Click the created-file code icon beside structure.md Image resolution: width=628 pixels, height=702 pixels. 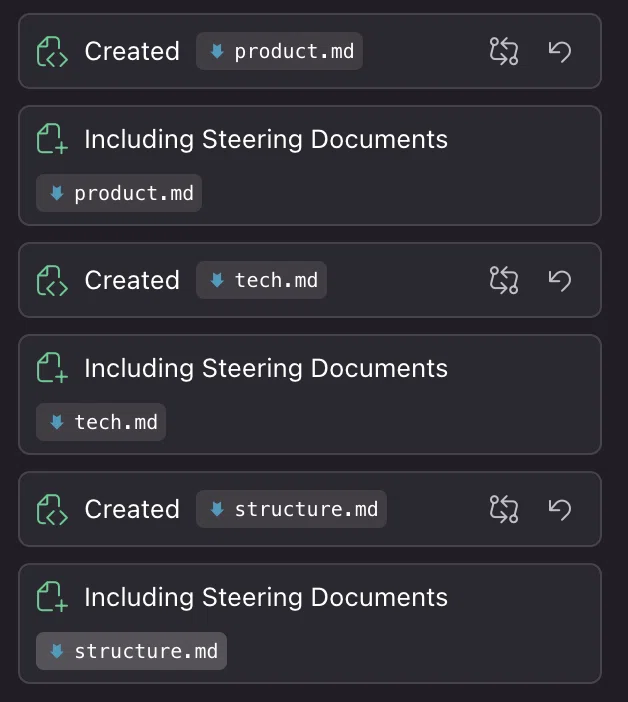tap(52, 509)
